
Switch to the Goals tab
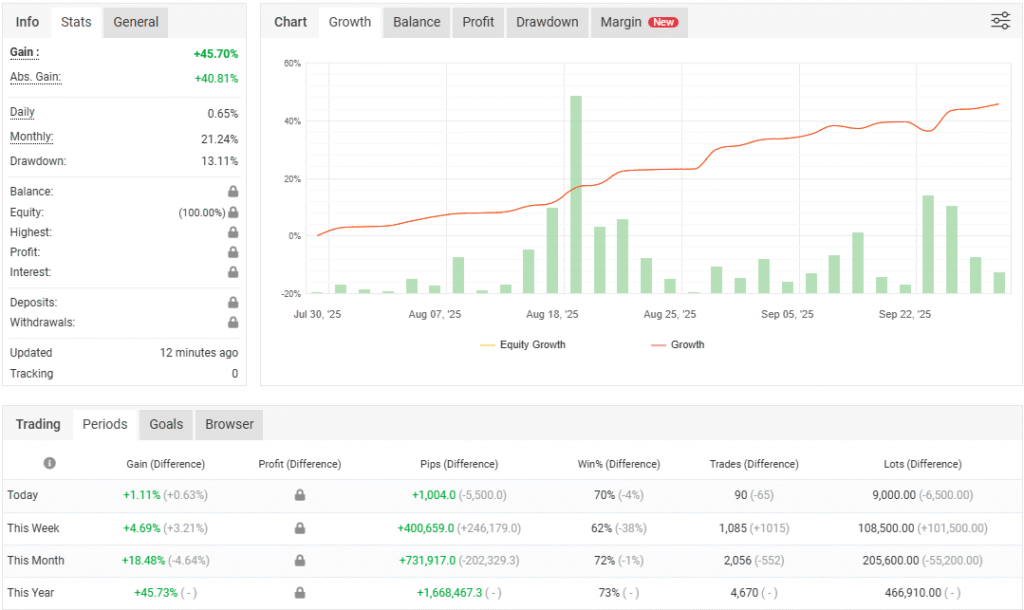tap(166, 424)
